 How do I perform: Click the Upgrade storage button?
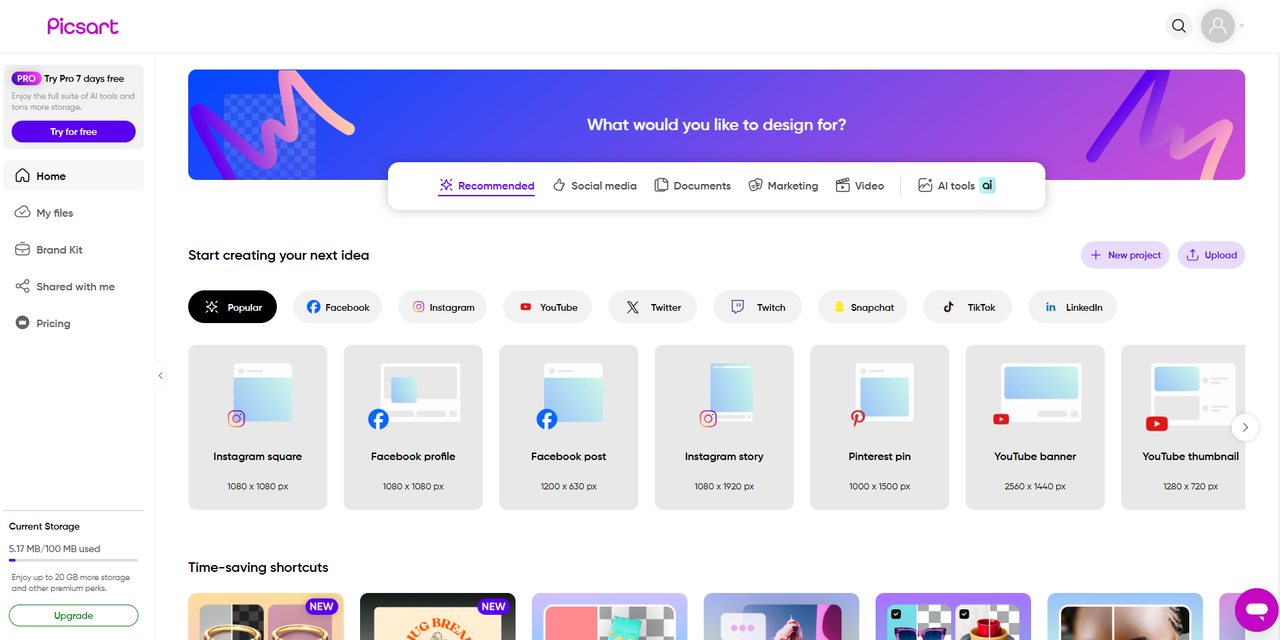[x=74, y=616]
